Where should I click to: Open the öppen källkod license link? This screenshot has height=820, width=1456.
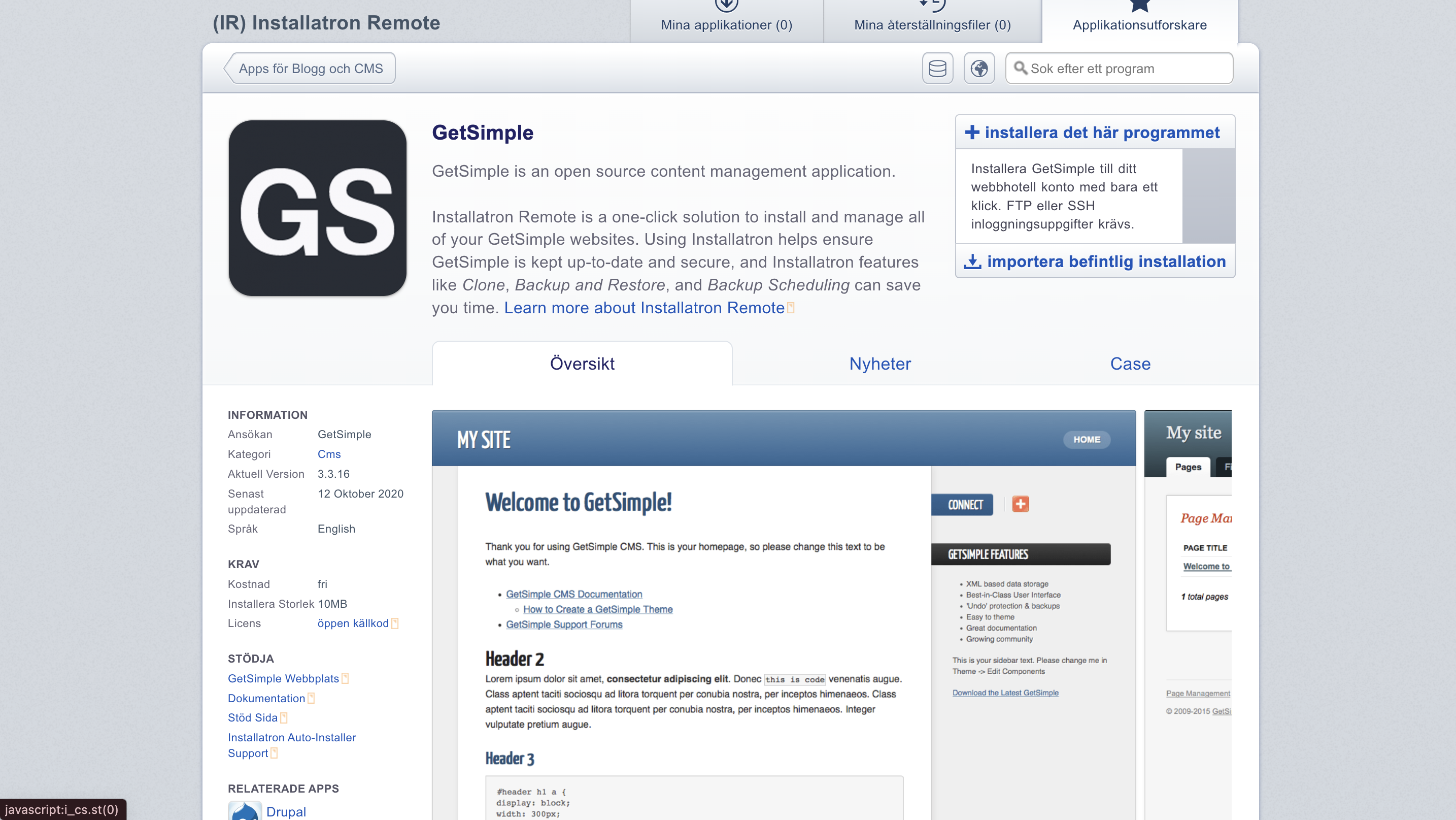[x=353, y=623]
